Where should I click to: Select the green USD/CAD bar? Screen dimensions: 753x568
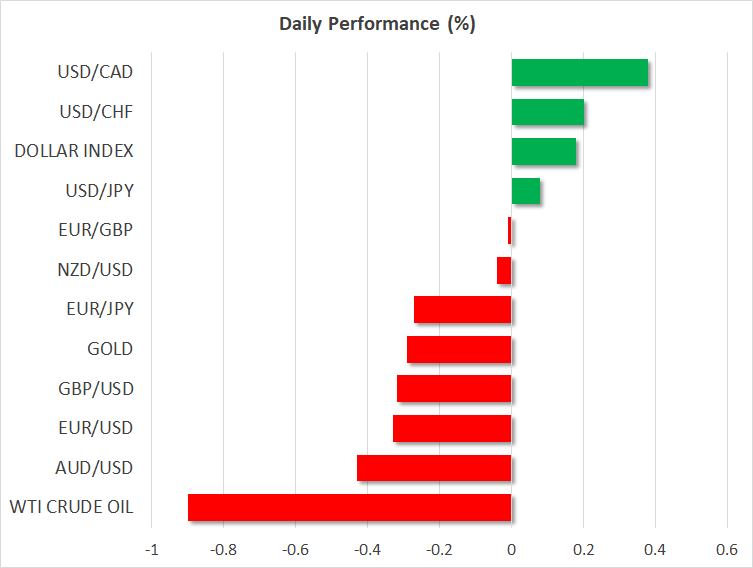coord(579,73)
